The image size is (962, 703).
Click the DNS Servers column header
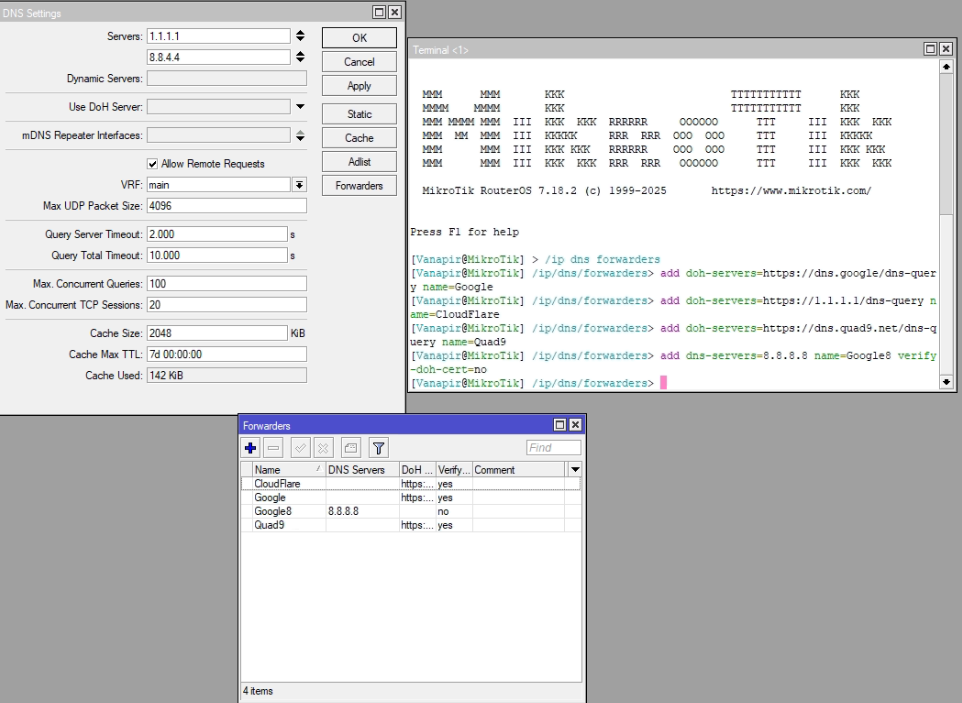click(356, 469)
